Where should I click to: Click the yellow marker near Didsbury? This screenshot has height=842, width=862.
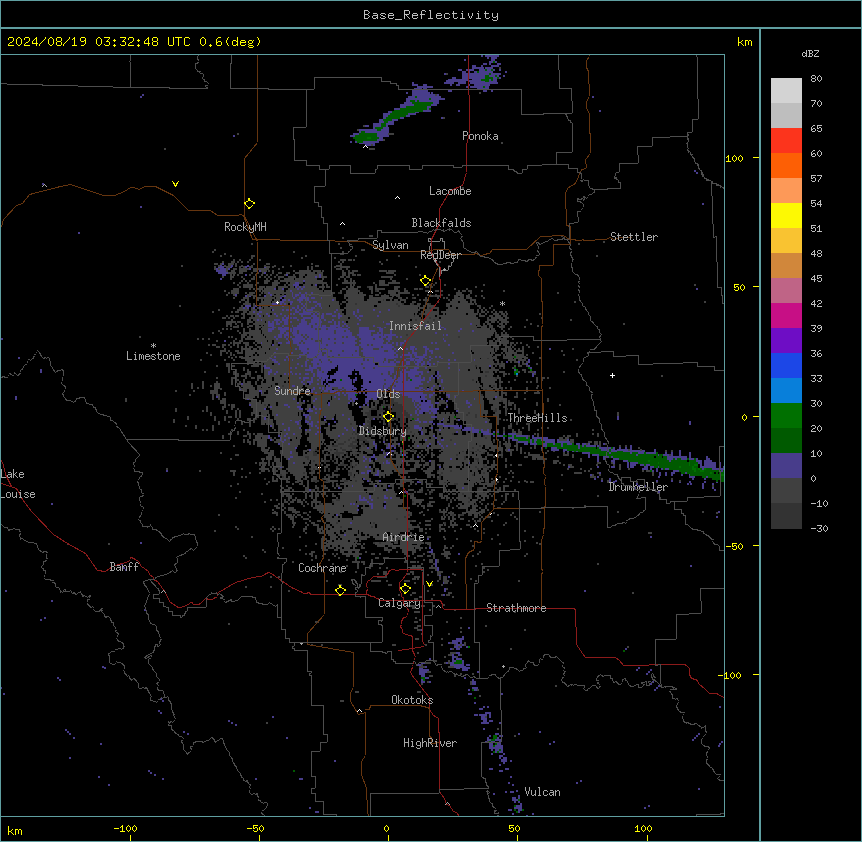point(388,416)
